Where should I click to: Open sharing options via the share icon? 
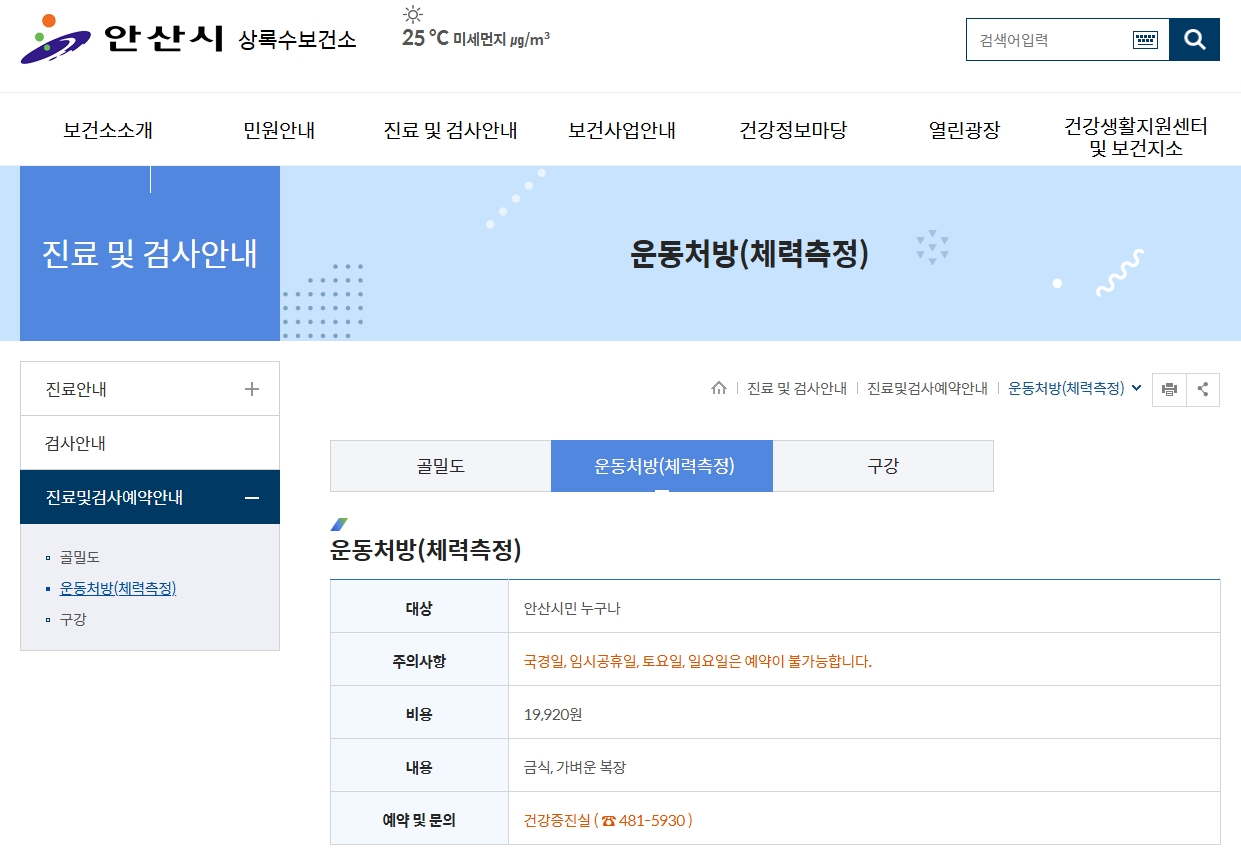point(1203,389)
